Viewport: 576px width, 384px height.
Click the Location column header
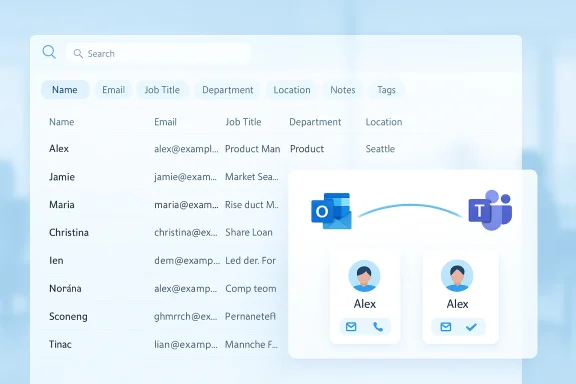(384, 122)
